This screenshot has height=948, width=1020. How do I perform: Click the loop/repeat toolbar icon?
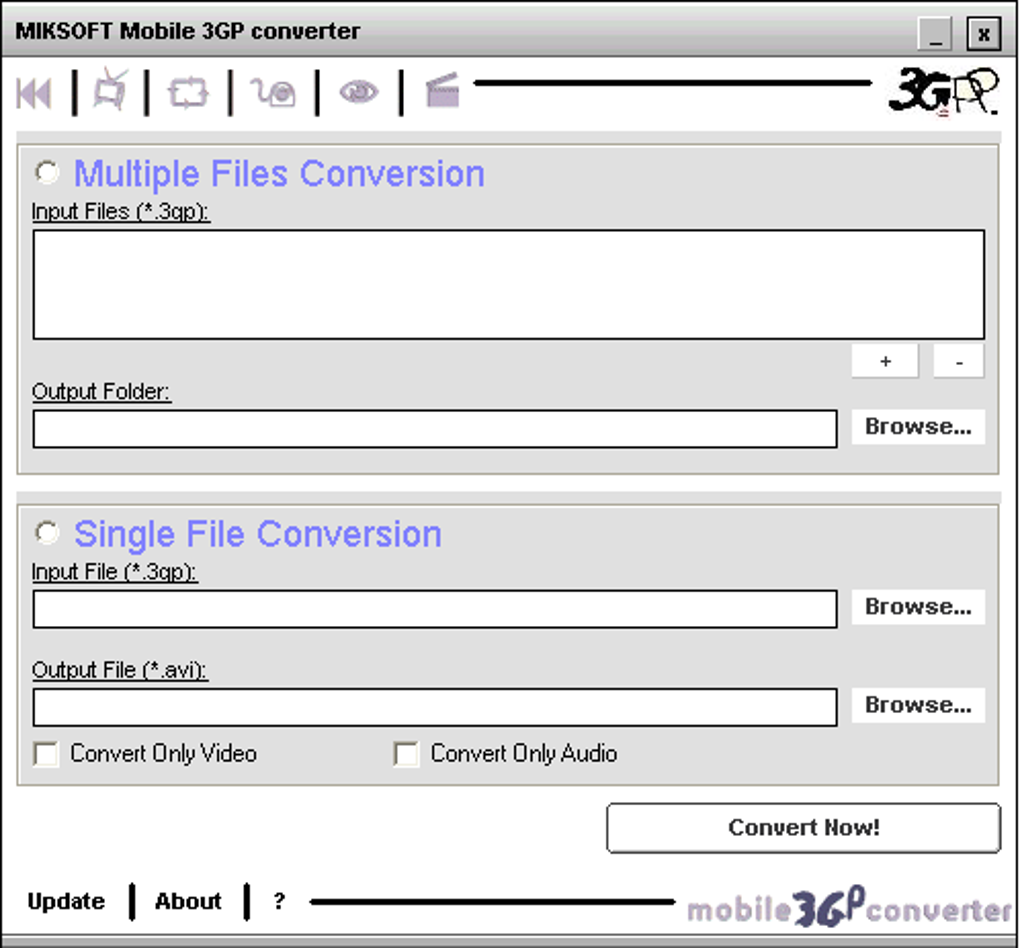188,93
